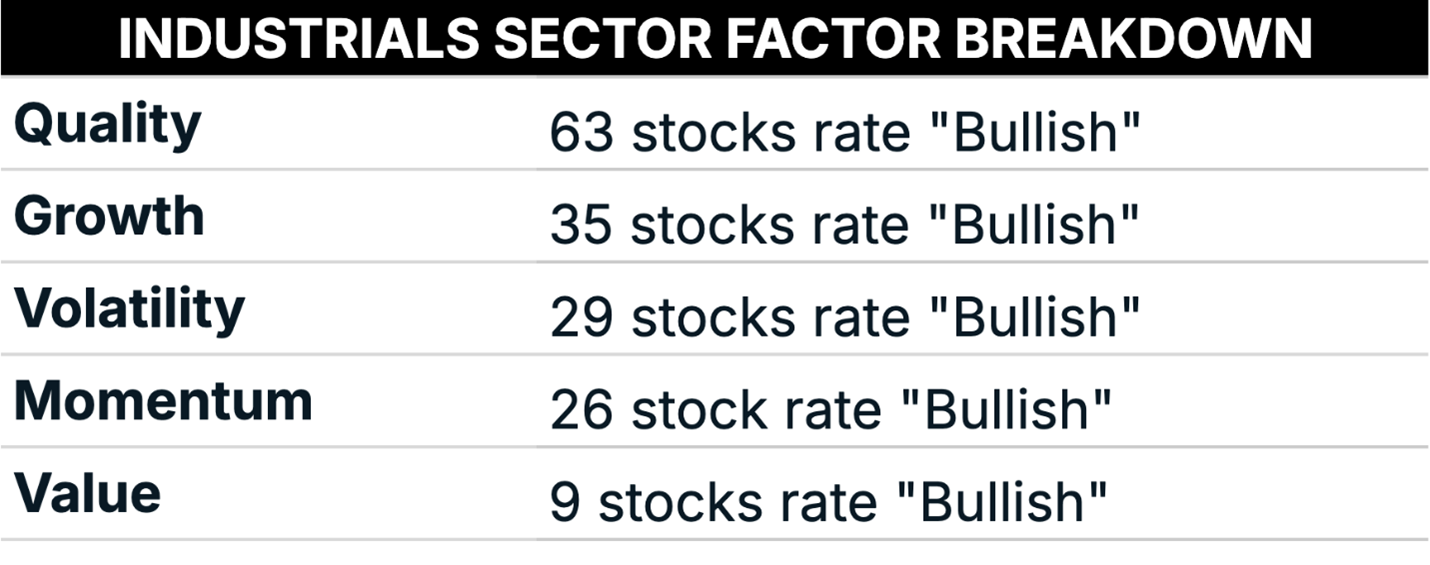Screen dimensions: 1430x565
Task: Select the Value factor label
Action: 87,493
